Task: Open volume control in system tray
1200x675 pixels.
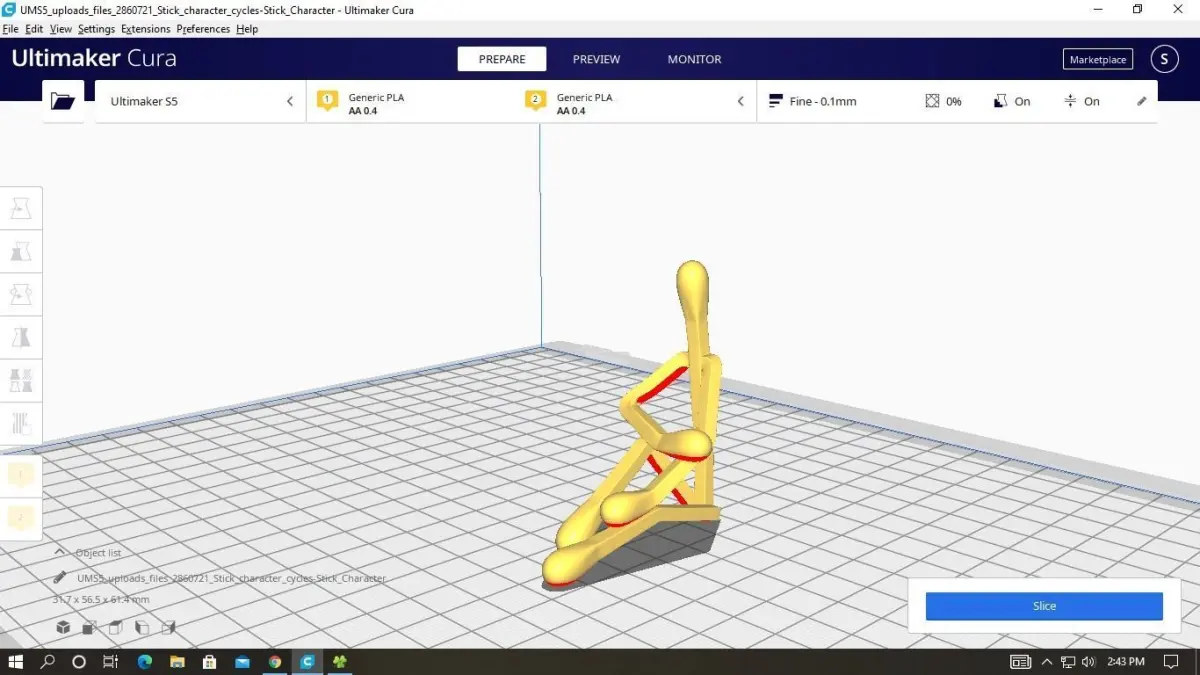Action: [x=1089, y=662]
